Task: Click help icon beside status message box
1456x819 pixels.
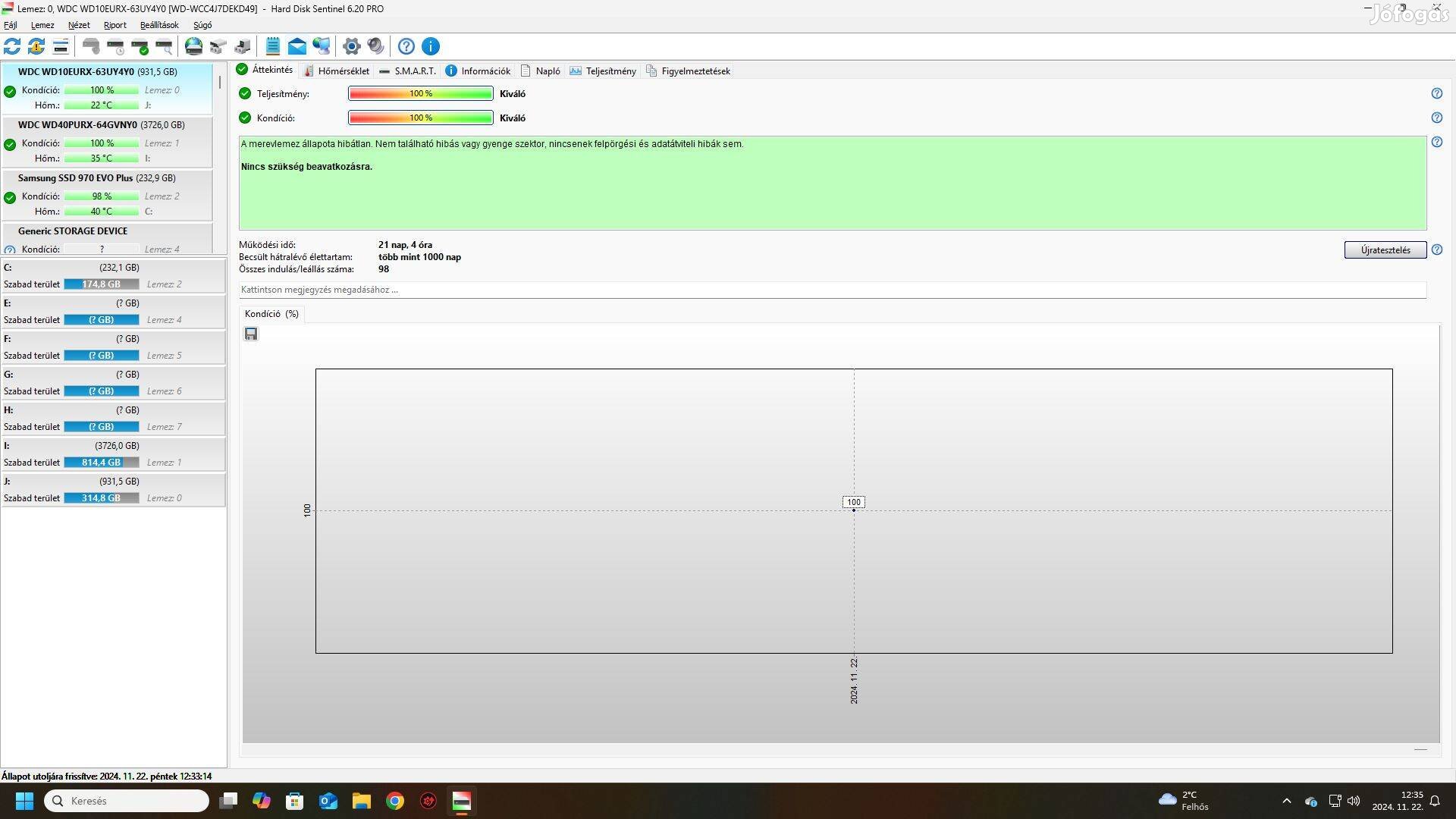Action: (x=1437, y=142)
